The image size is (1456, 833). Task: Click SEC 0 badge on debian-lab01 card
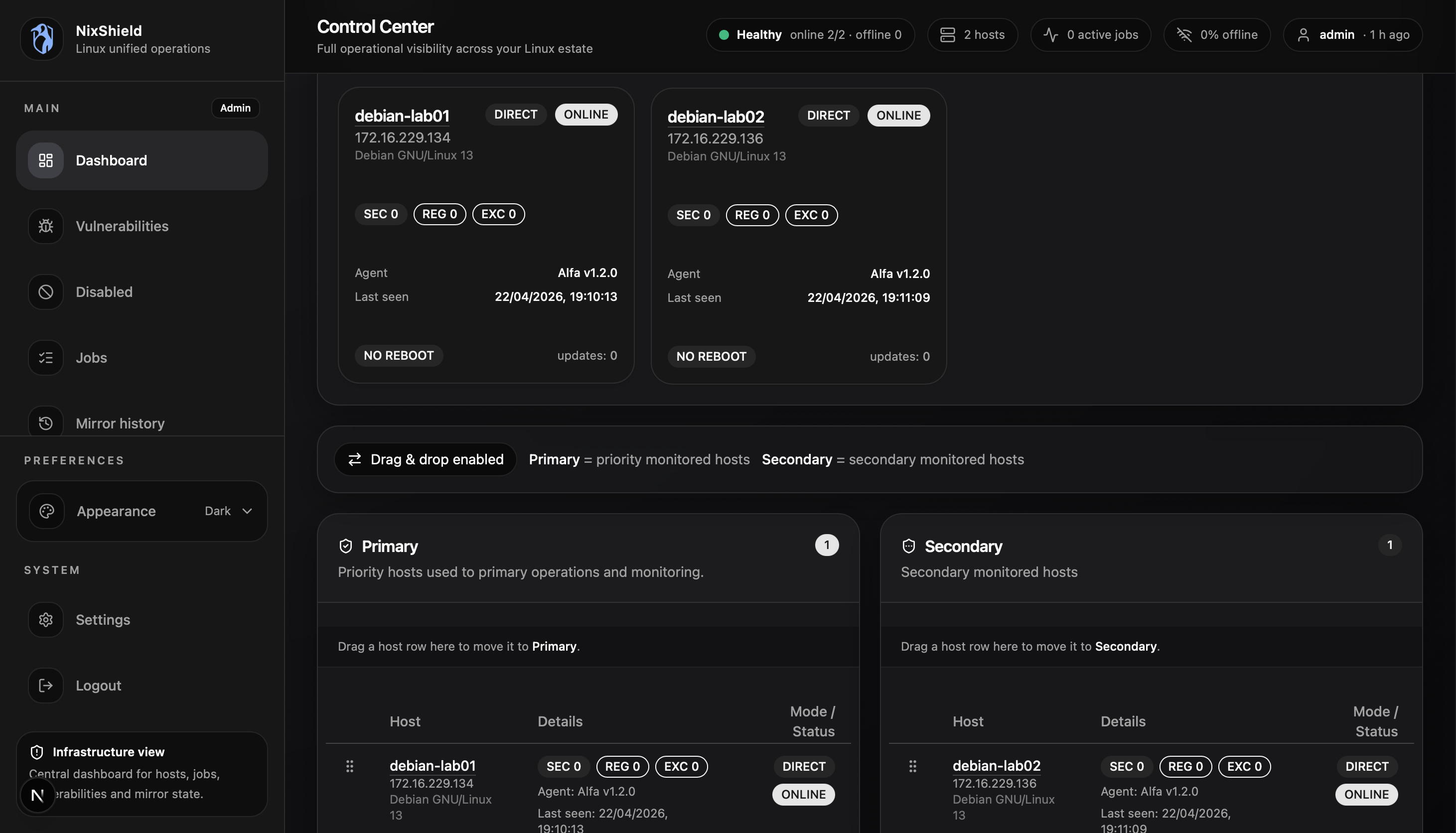tap(381, 214)
